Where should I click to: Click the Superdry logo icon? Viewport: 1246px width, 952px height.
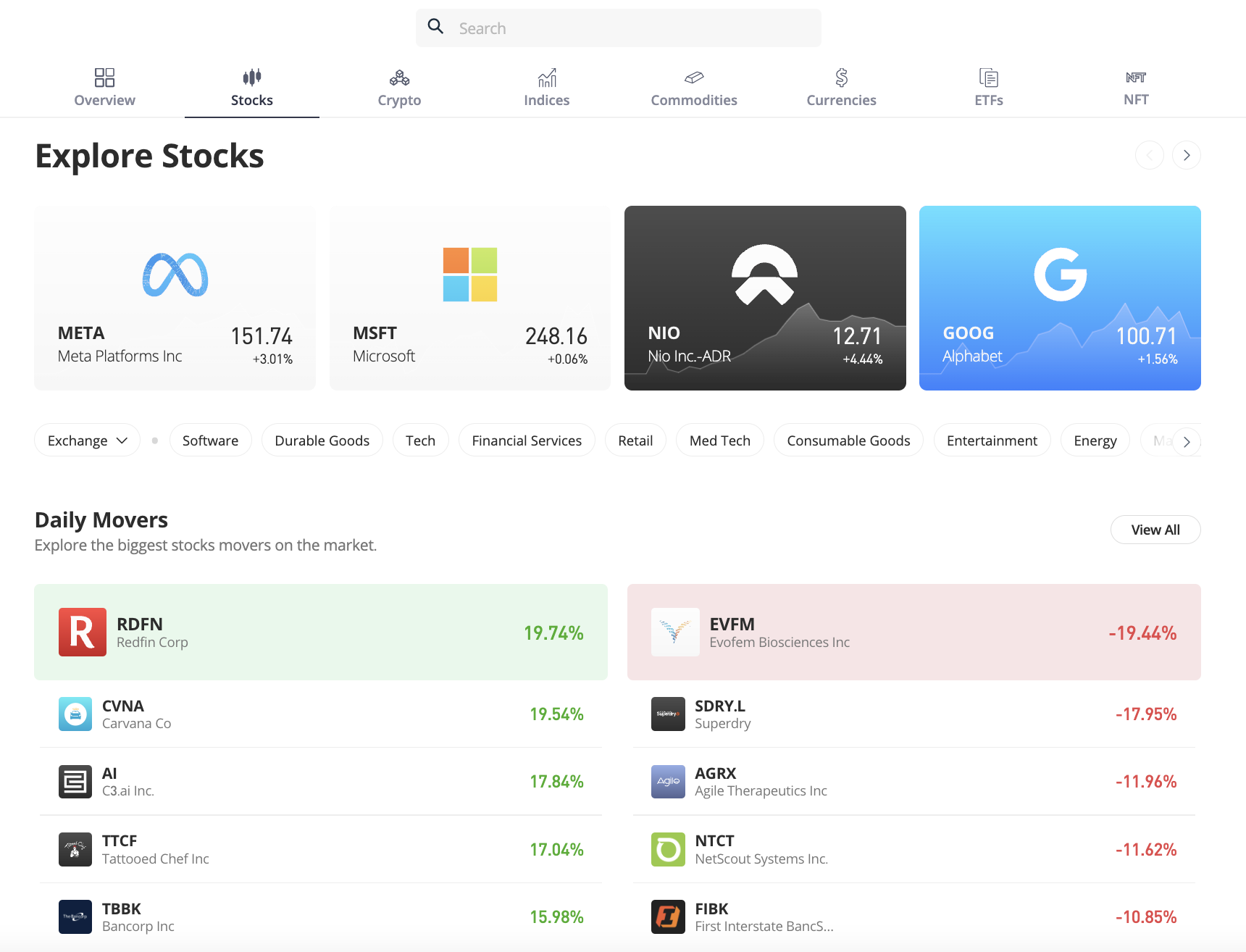tap(668, 714)
